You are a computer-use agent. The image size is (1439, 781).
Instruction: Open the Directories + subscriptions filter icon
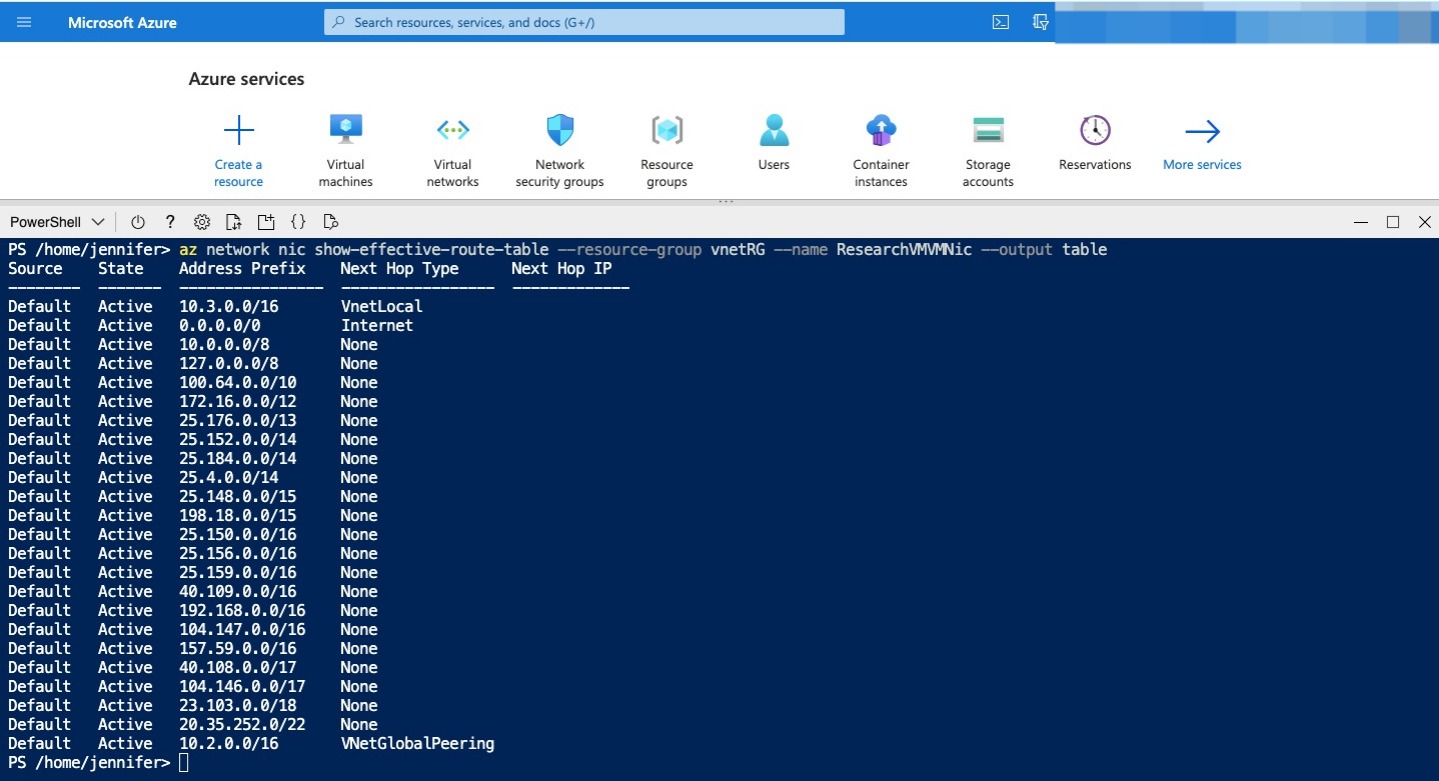[1040, 22]
